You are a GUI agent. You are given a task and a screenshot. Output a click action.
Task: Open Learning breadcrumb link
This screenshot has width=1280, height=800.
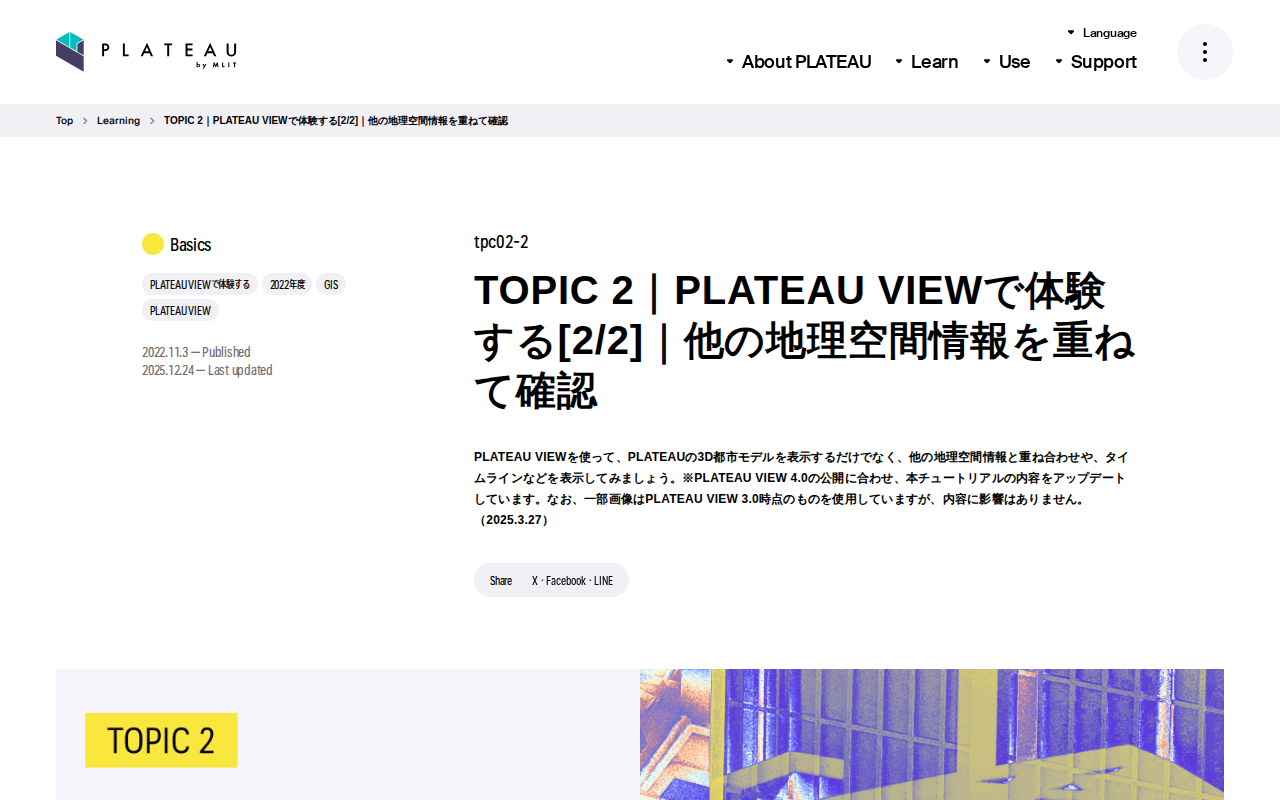pos(118,121)
